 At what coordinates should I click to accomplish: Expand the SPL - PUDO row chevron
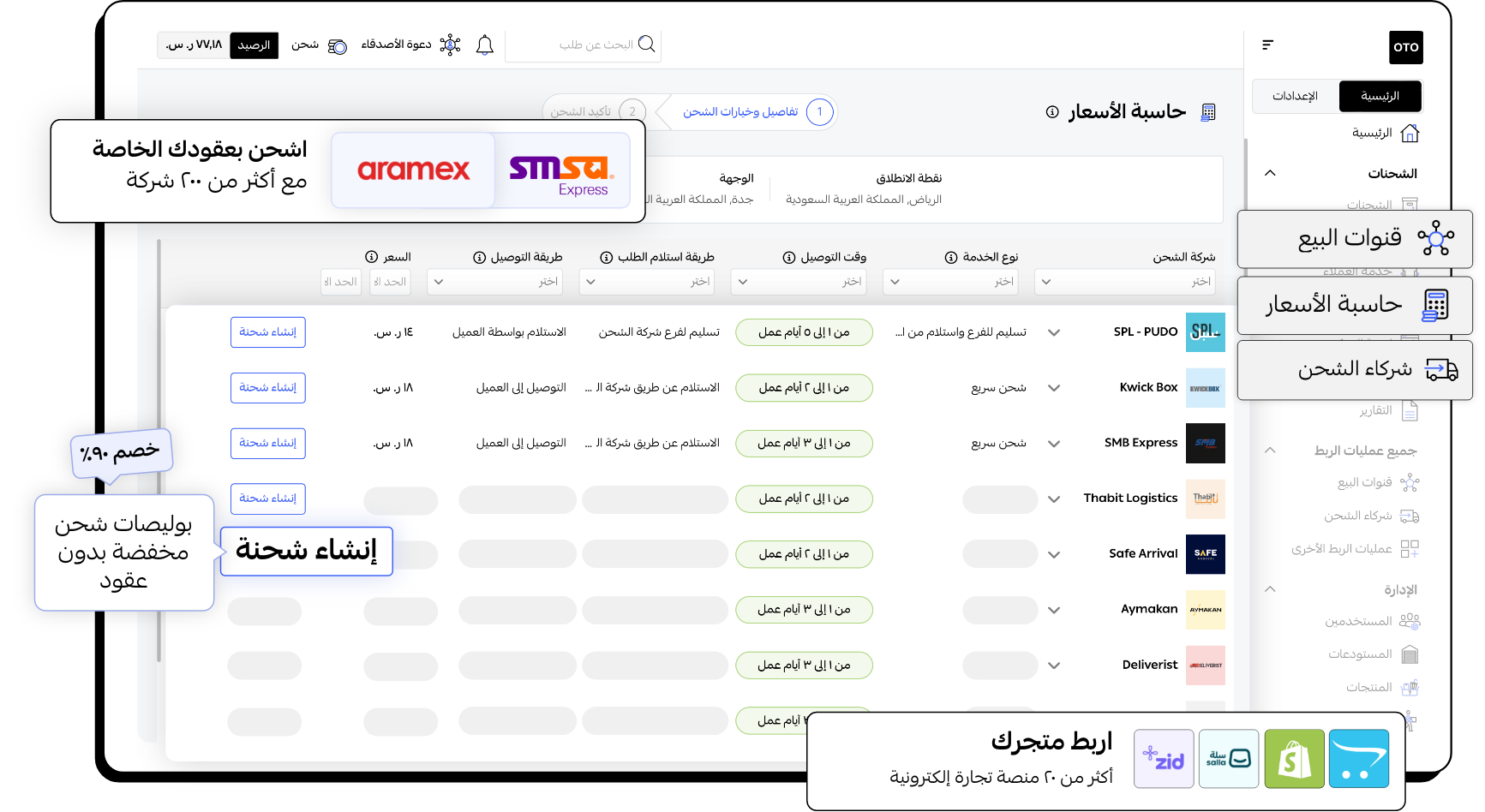coord(1054,332)
